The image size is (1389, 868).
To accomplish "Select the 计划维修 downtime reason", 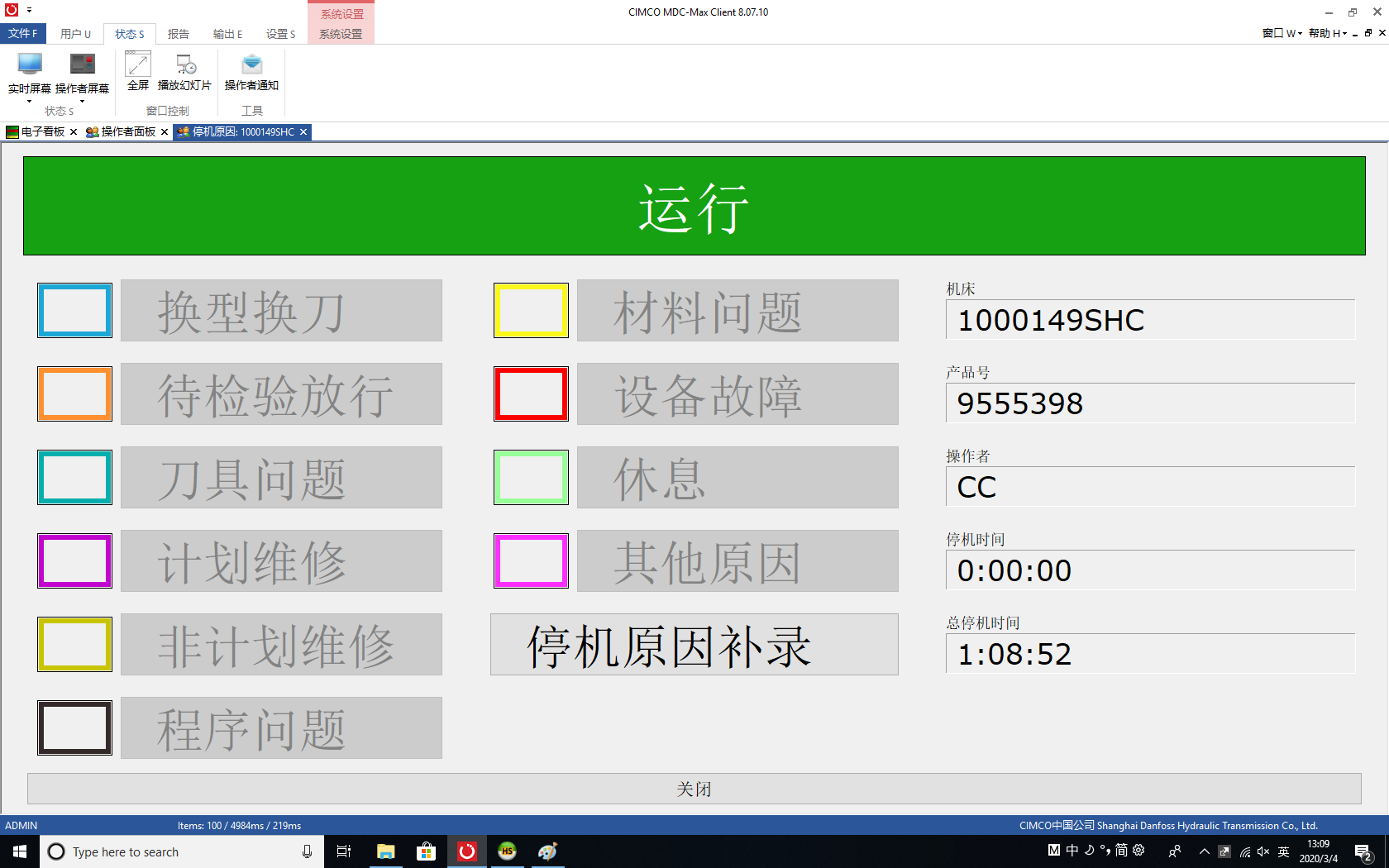I will [x=281, y=561].
